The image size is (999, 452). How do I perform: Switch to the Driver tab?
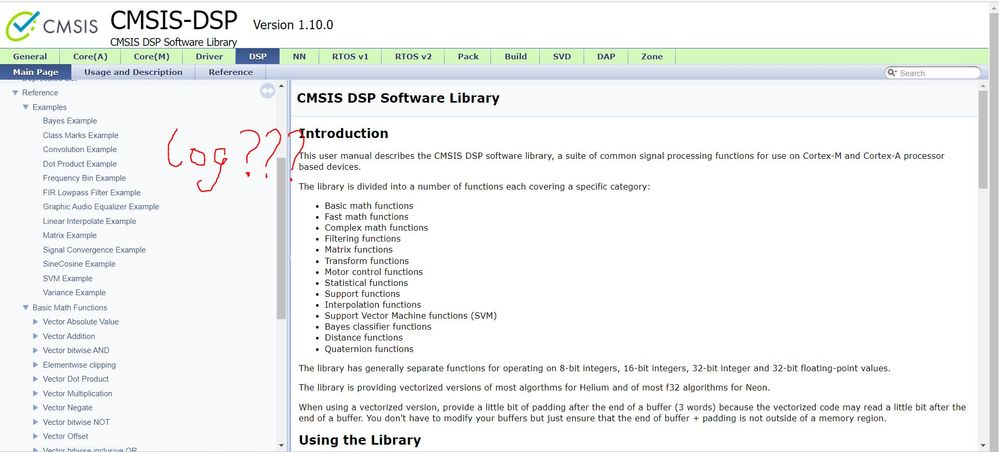pos(209,56)
